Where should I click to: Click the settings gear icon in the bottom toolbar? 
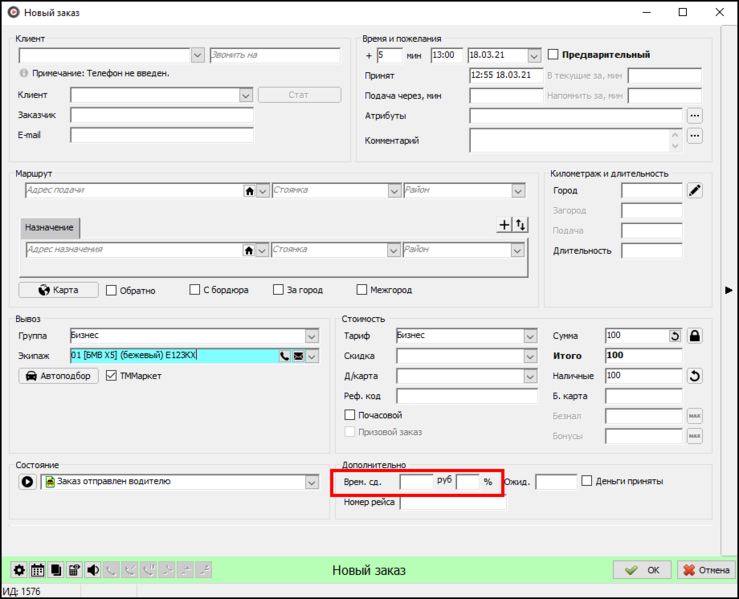point(19,570)
